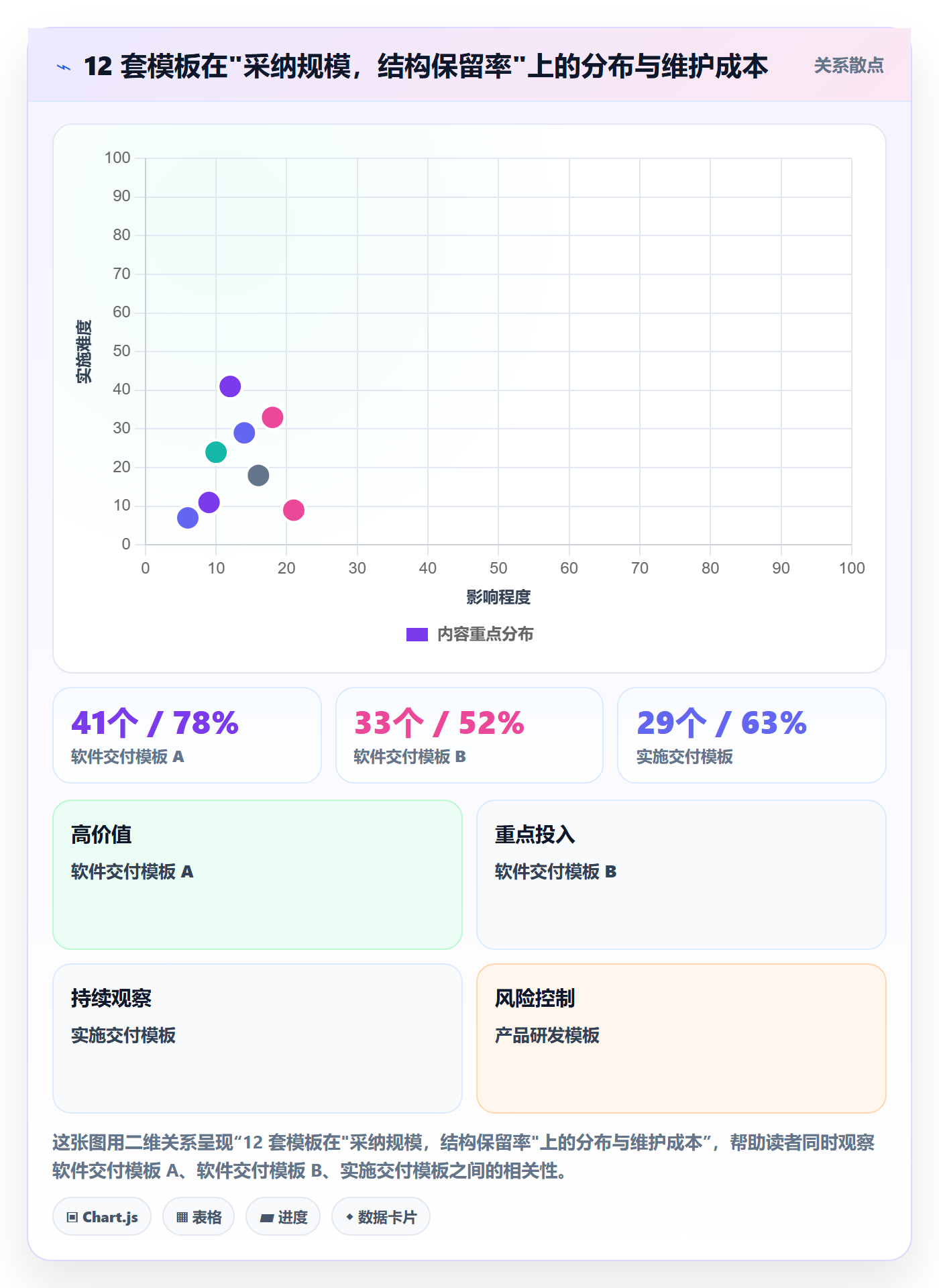Click the pink scatter point near 33

[x=272, y=417]
